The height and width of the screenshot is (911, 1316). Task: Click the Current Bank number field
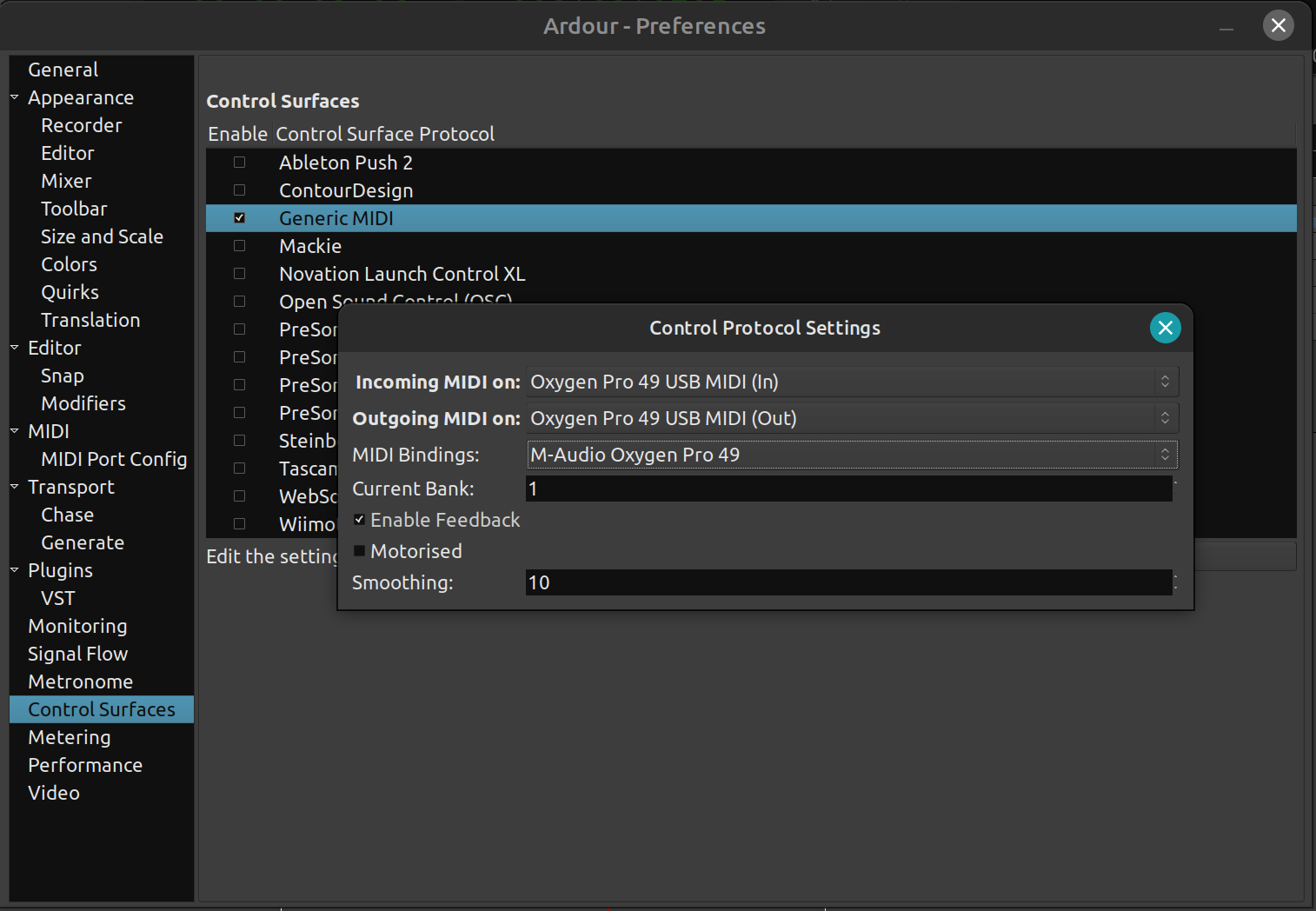847,489
